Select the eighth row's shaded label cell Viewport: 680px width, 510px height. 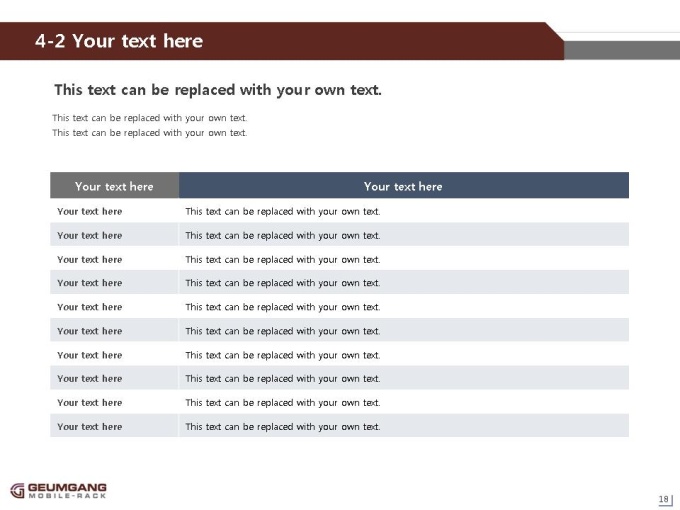coord(114,378)
